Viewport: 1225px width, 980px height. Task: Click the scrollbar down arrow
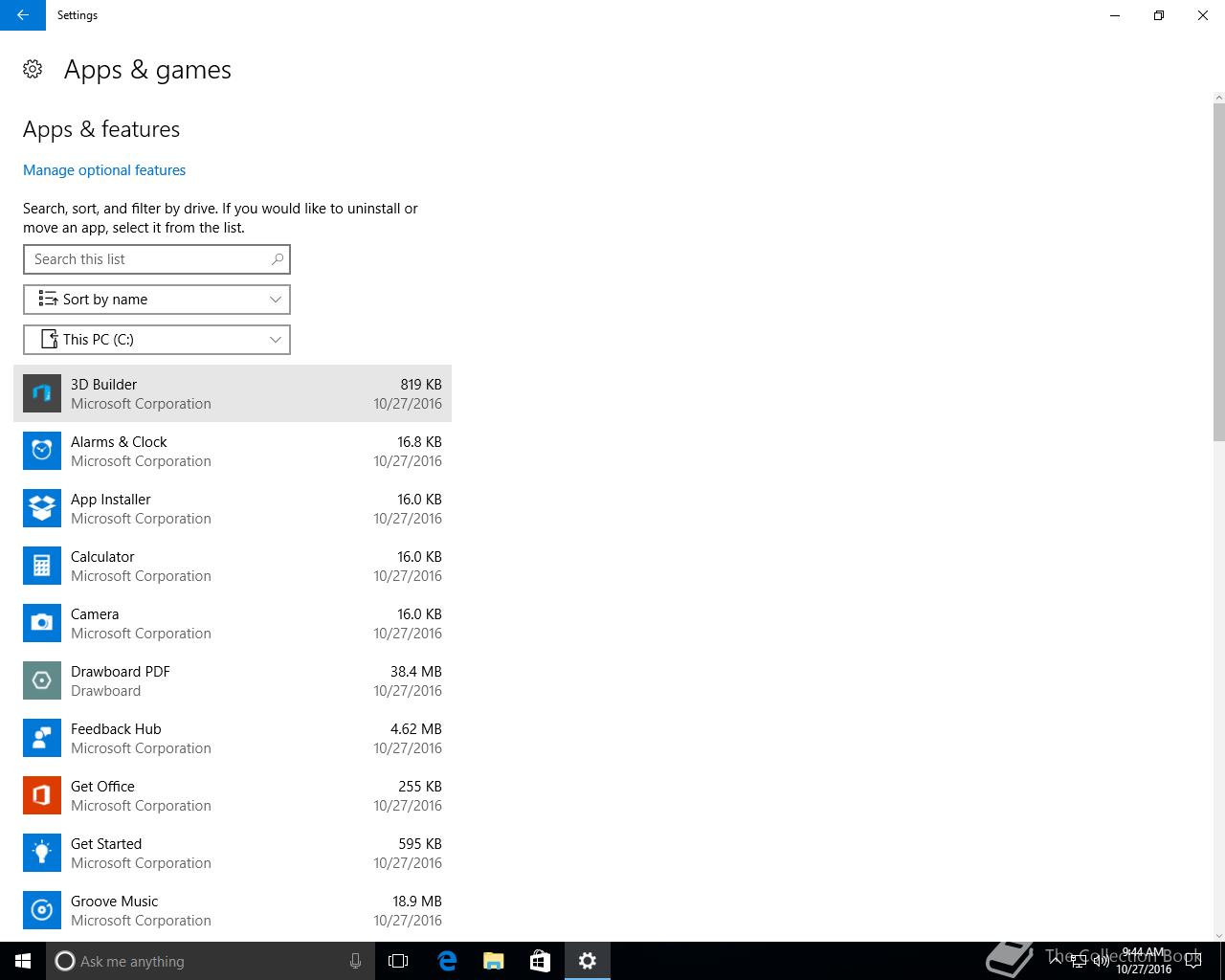click(1218, 935)
